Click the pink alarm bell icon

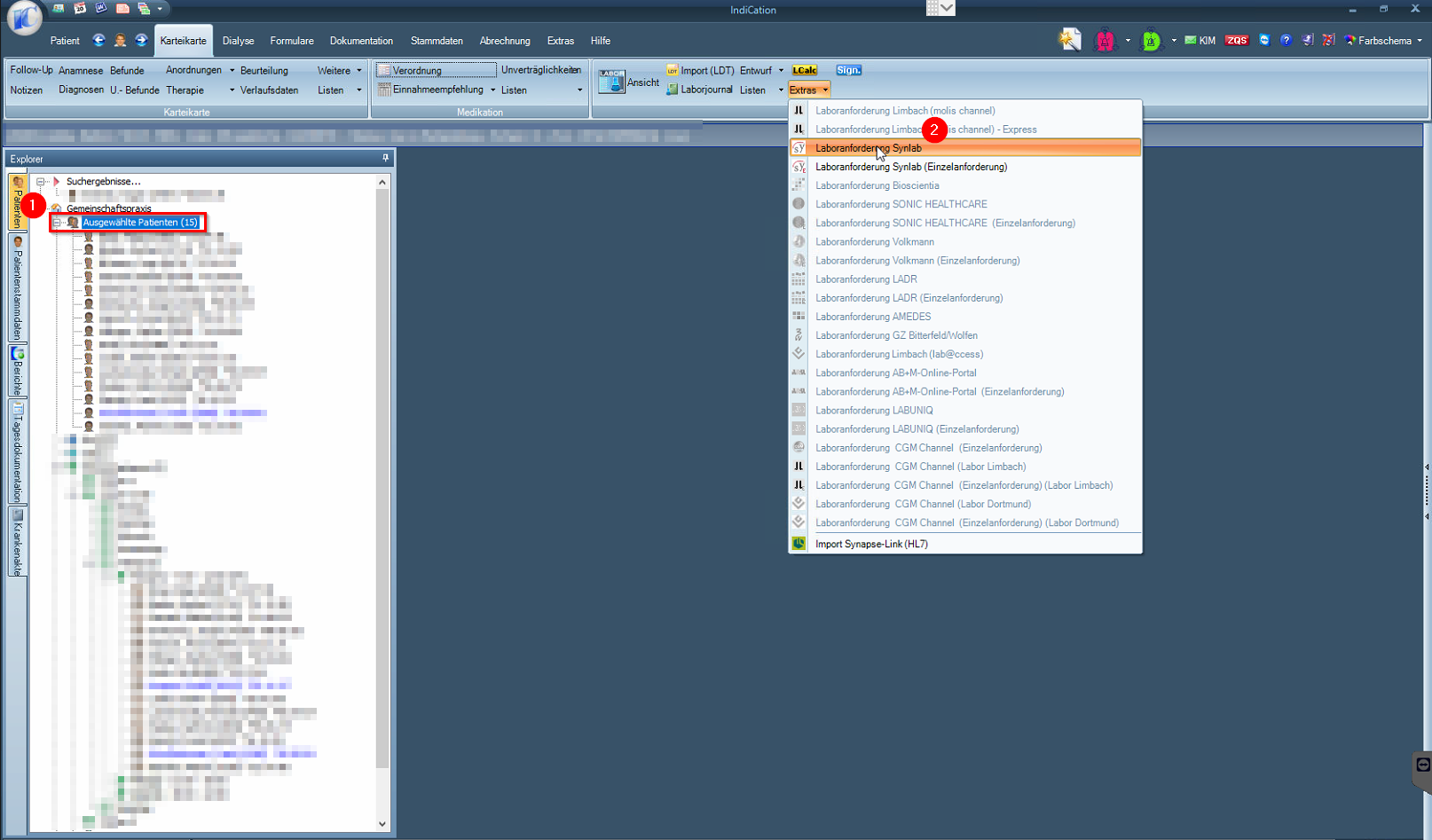pos(1105,41)
